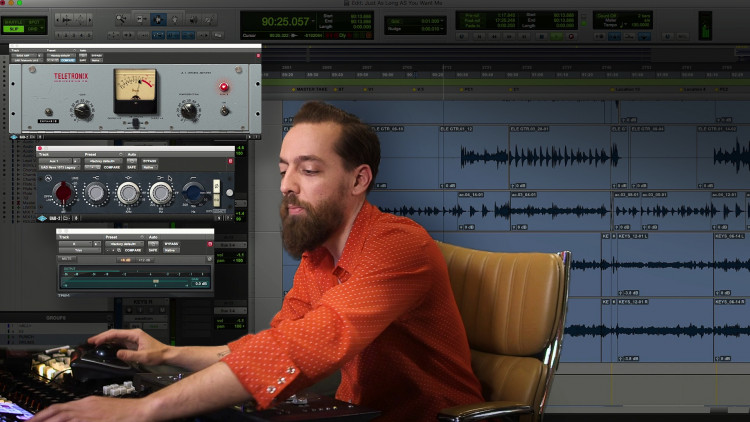Select the +6 dB range in Trim plugin
The width and height of the screenshot is (750, 422).
point(125,260)
